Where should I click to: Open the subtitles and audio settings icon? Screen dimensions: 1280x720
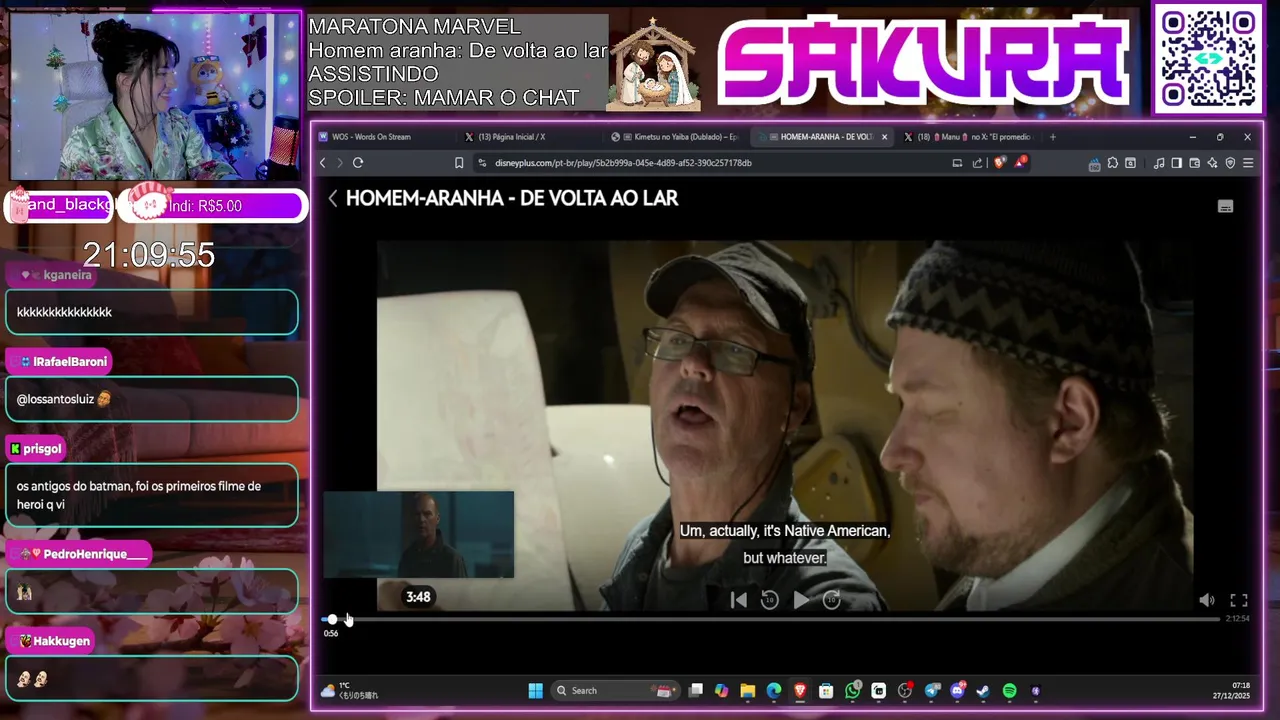pyautogui.click(x=1225, y=206)
